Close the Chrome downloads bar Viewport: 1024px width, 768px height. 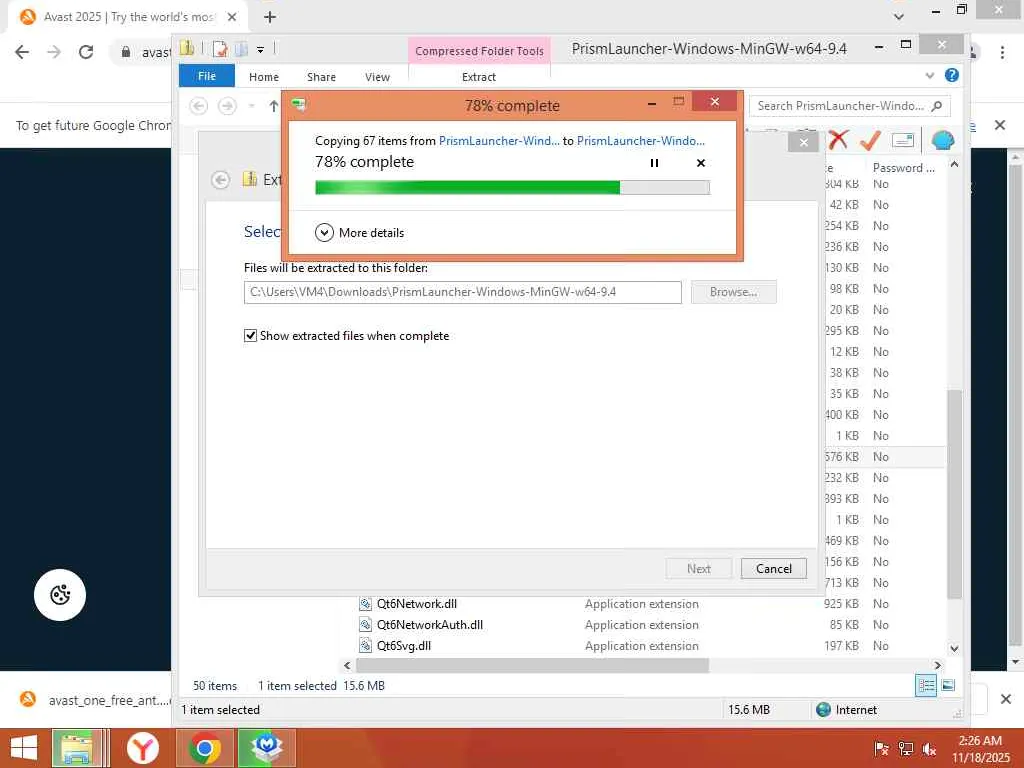click(x=1006, y=699)
